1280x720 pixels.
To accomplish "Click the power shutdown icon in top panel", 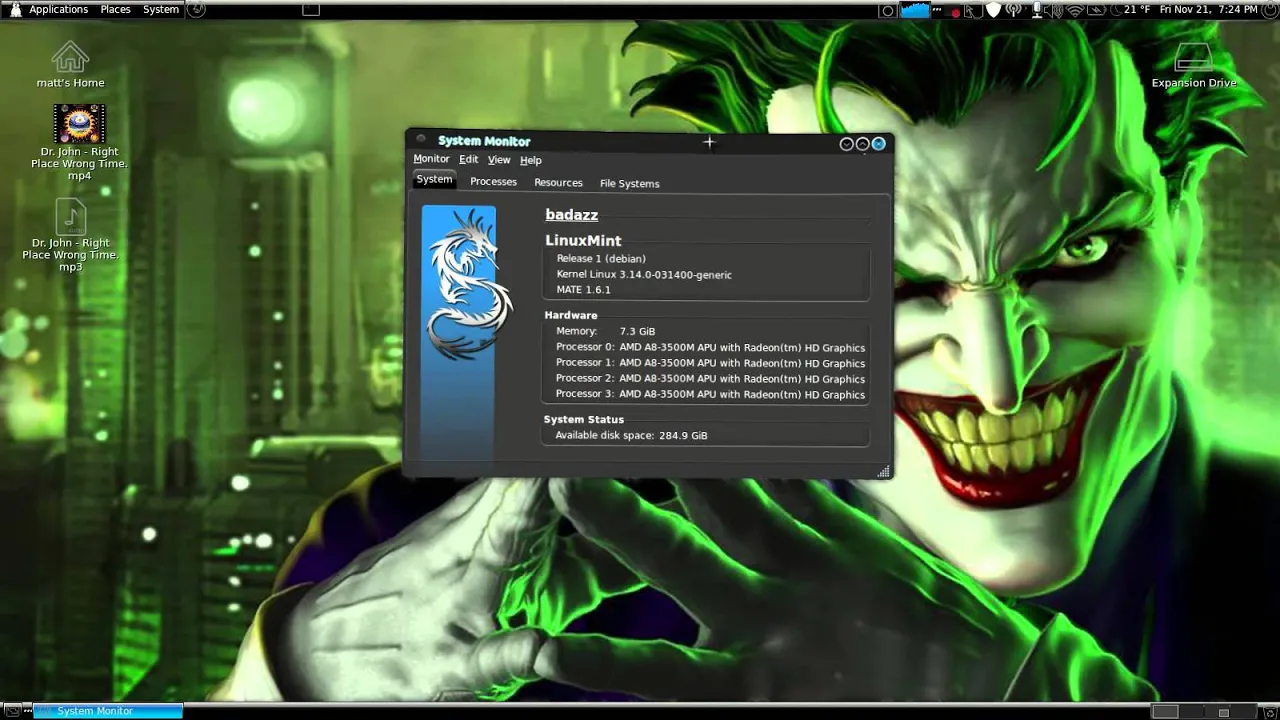I will (1269, 9).
